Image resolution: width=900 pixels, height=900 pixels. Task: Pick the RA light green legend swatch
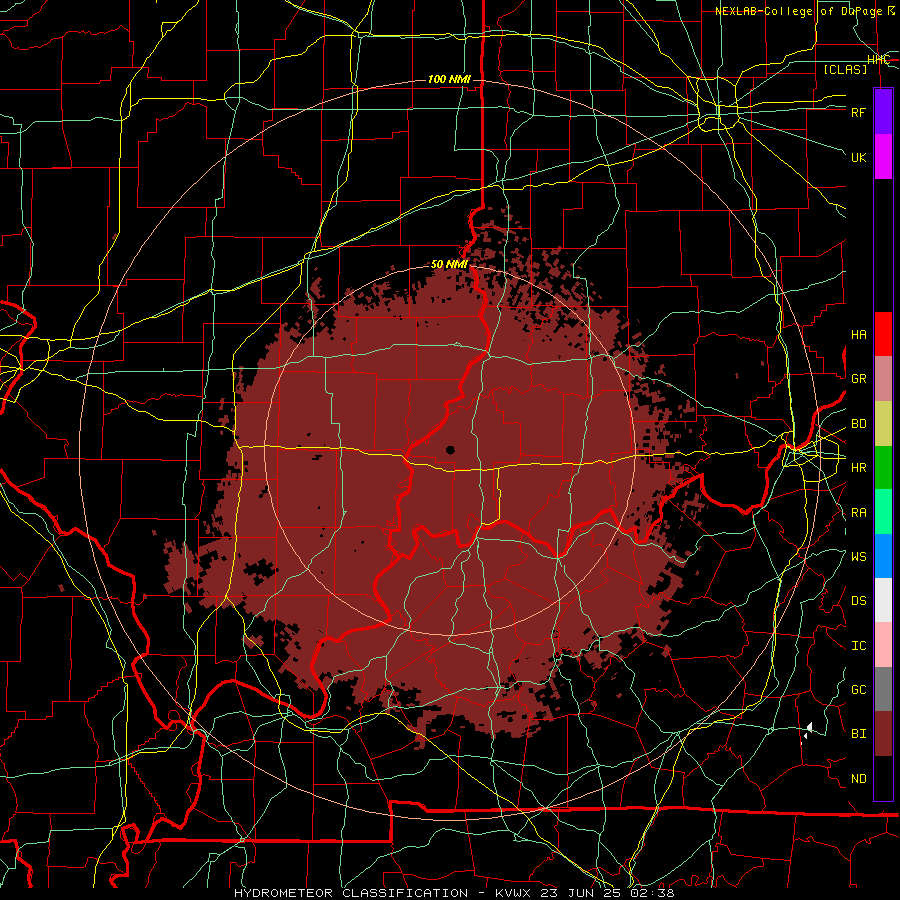tap(883, 511)
